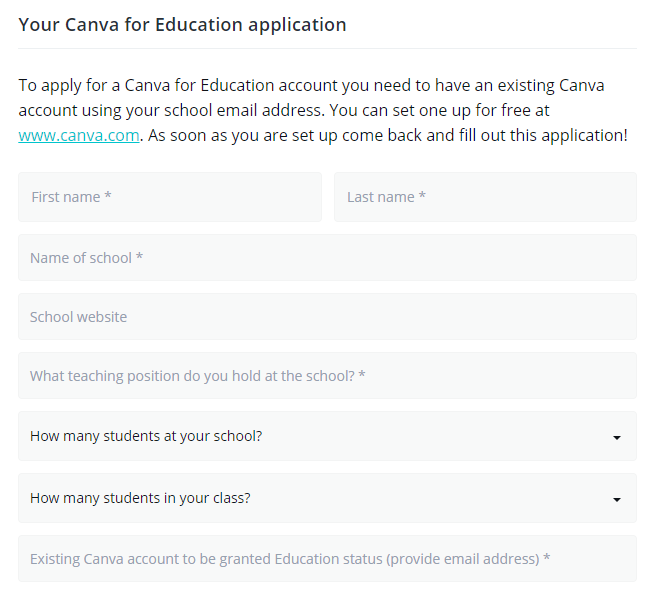Activate the School website field

coord(328,316)
